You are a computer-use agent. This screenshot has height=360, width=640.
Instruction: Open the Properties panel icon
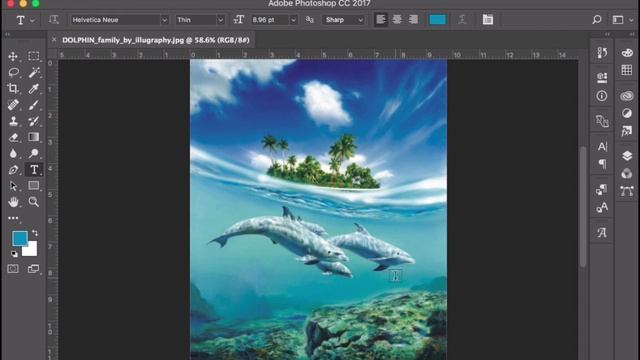click(602, 77)
